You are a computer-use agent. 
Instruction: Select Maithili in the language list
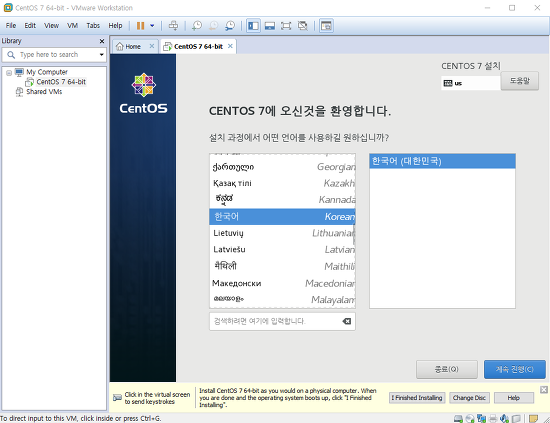click(x=282, y=266)
